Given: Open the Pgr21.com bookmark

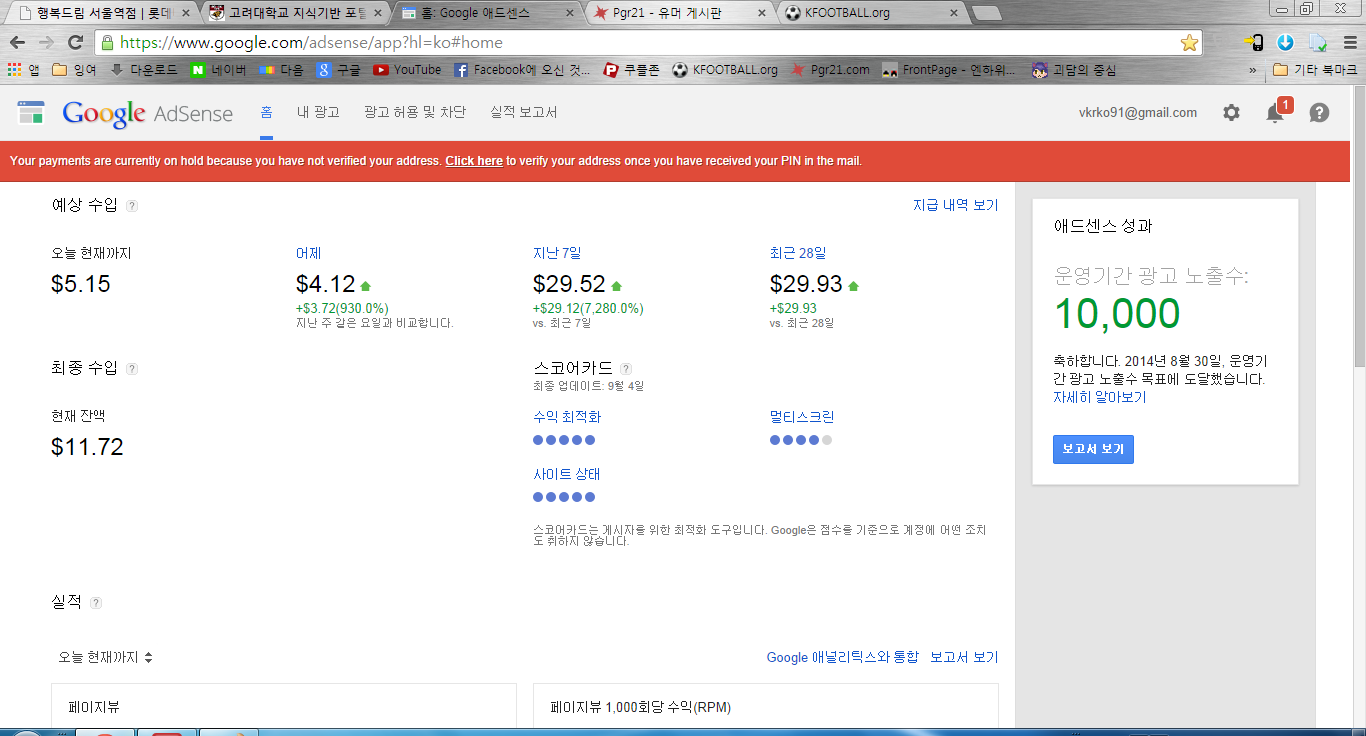Looking at the screenshot, I should click(x=830, y=70).
